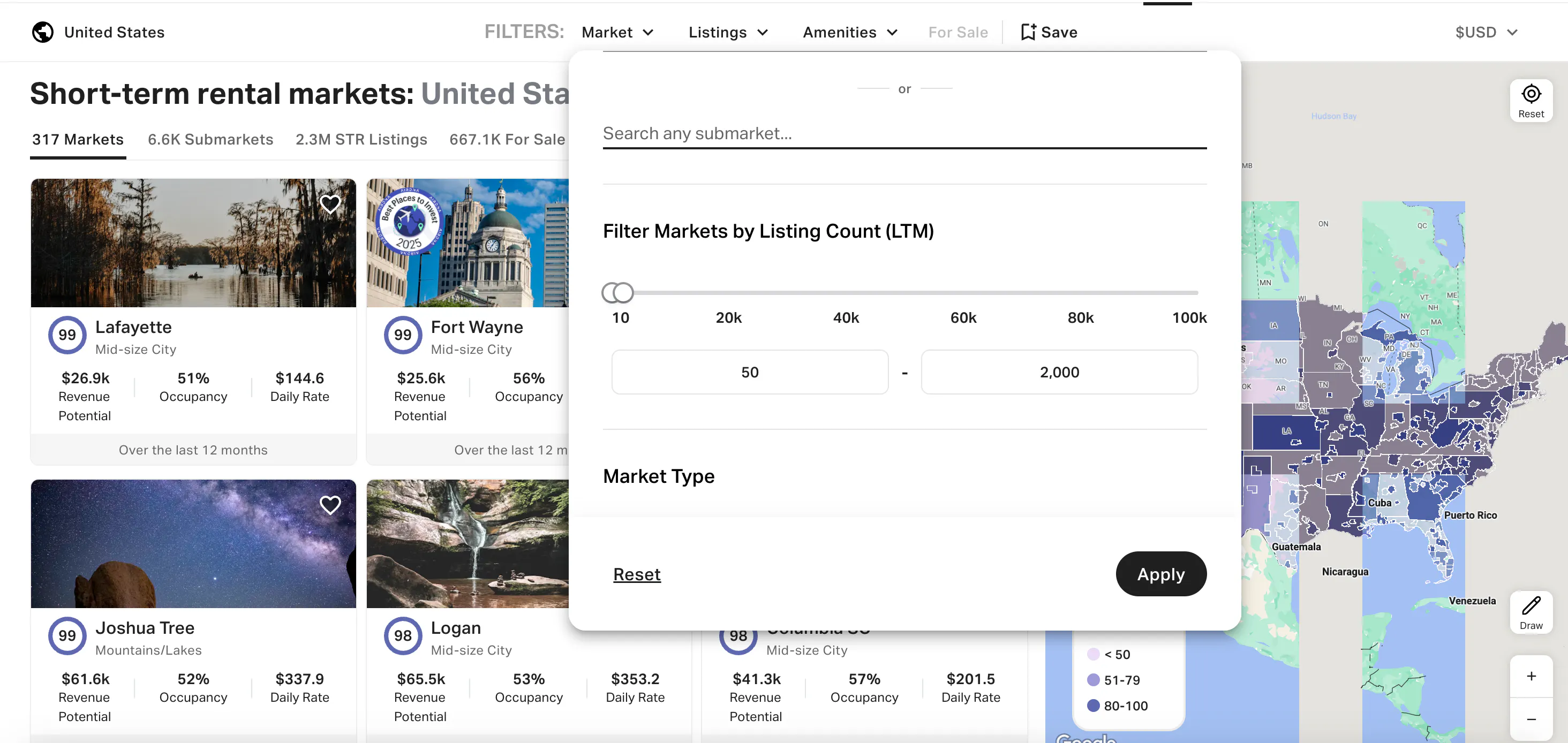This screenshot has height=743, width=1568.
Task: Zoom in the map with plus
Action: [1531, 676]
